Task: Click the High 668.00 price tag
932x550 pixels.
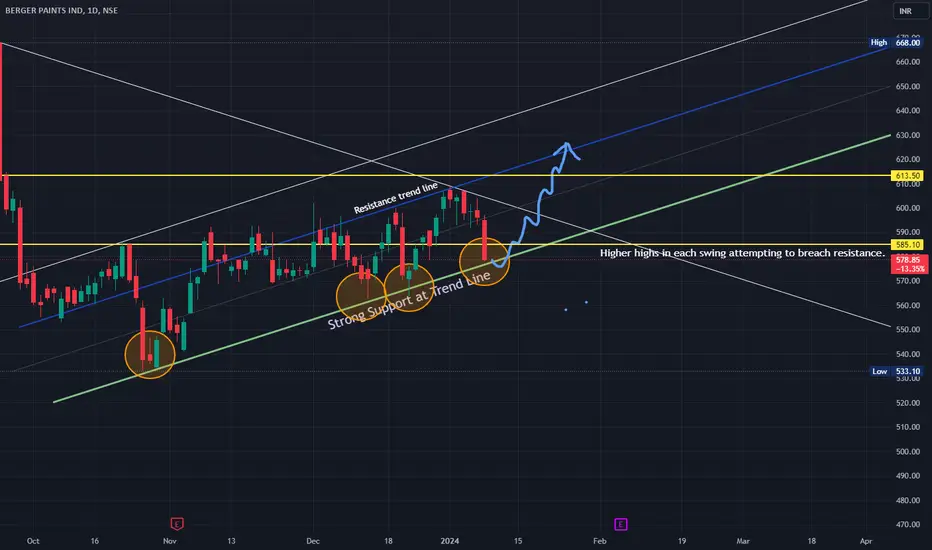Action: 895,42
